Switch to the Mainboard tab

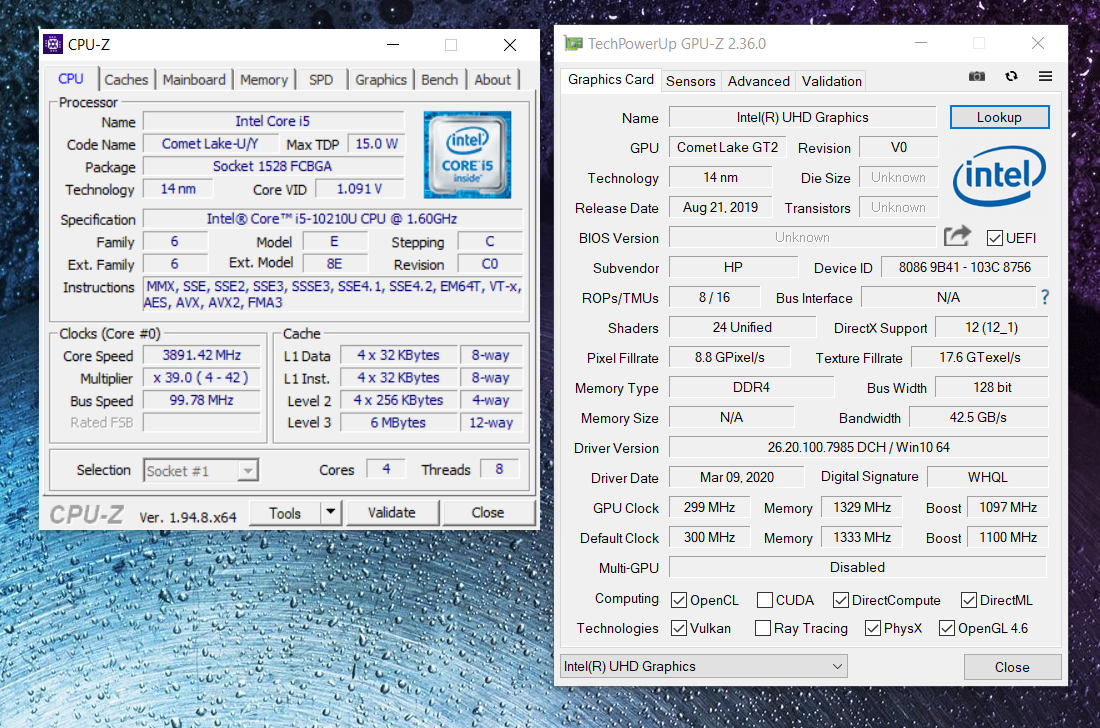[x=196, y=80]
